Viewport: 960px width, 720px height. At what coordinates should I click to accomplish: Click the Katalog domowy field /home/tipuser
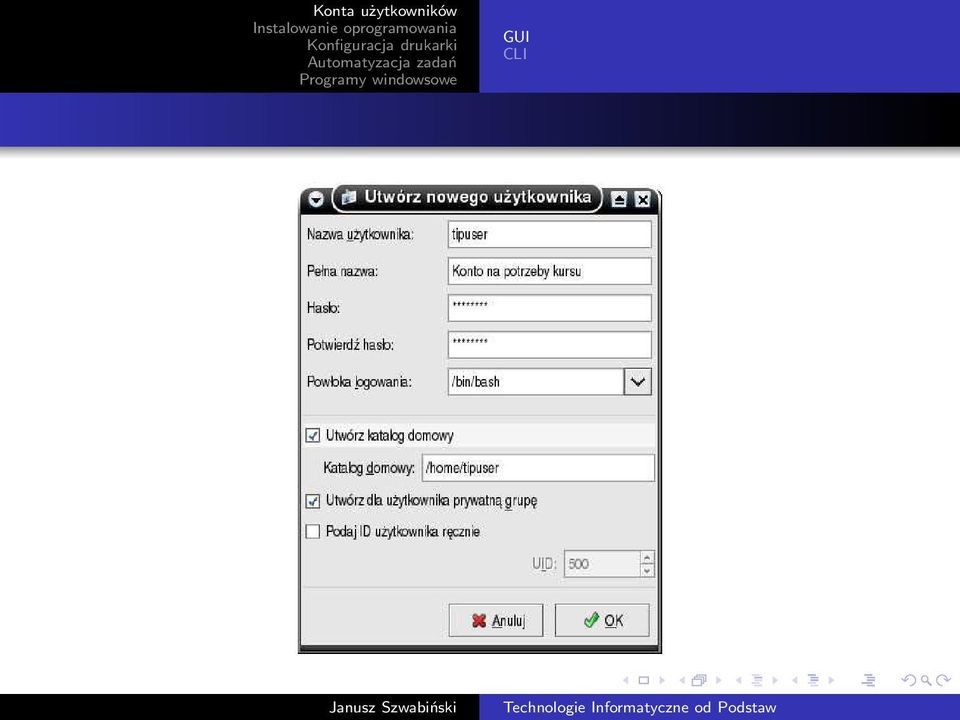[x=538, y=468]
